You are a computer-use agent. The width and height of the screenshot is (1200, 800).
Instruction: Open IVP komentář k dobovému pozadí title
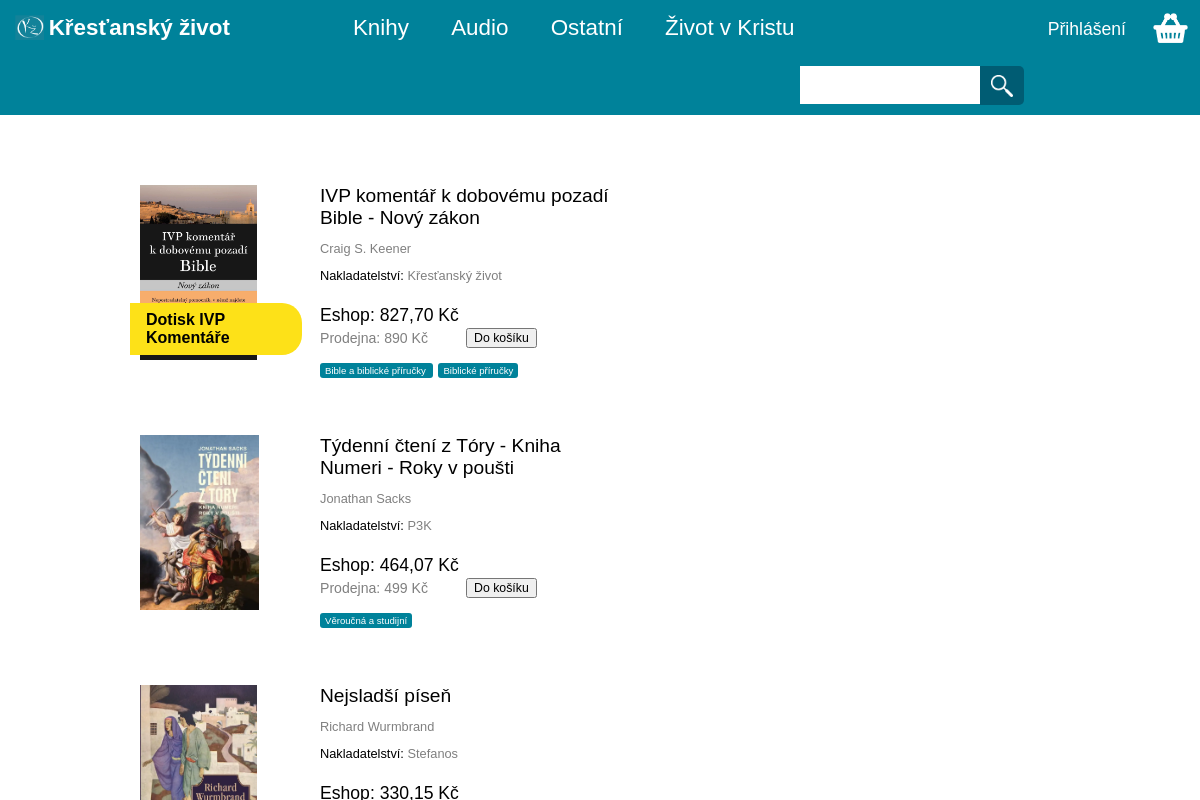coord(464,207)
